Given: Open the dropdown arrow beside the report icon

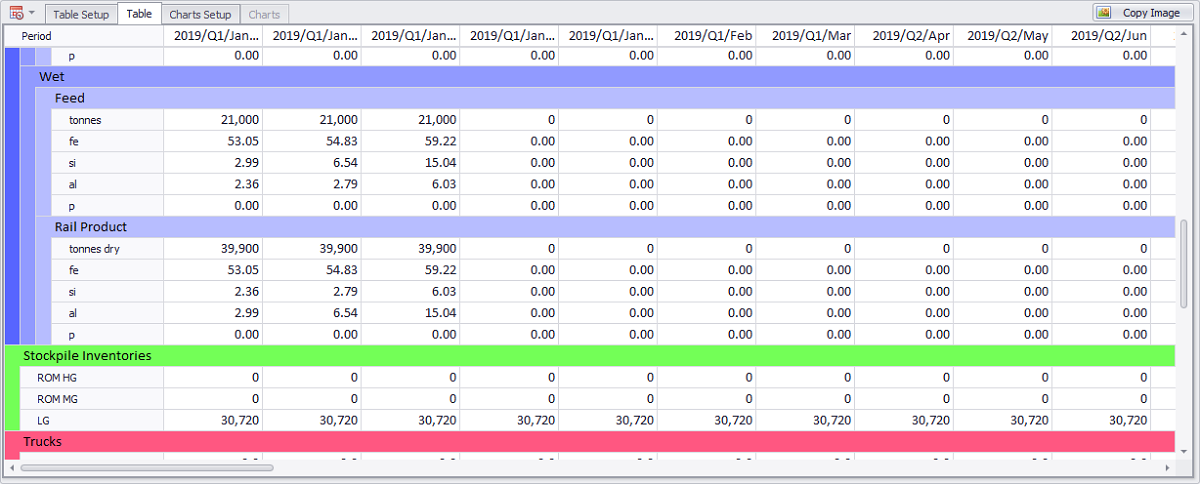Looking at the screenshot, I should (32, 13).
